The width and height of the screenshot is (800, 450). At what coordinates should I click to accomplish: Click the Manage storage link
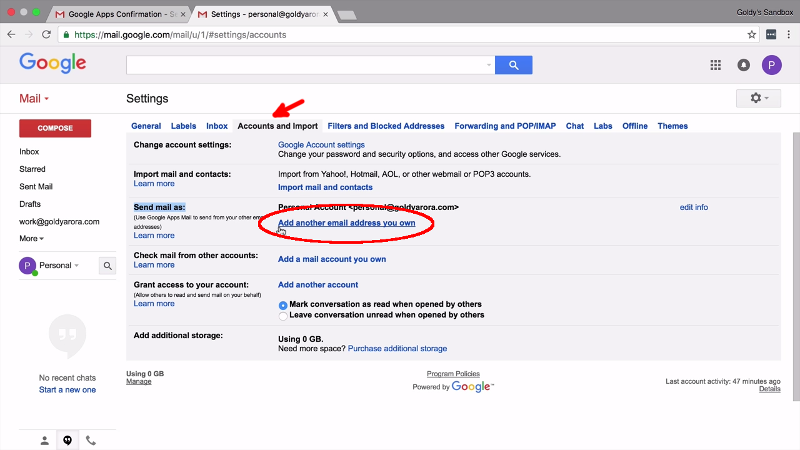(139, 382)
